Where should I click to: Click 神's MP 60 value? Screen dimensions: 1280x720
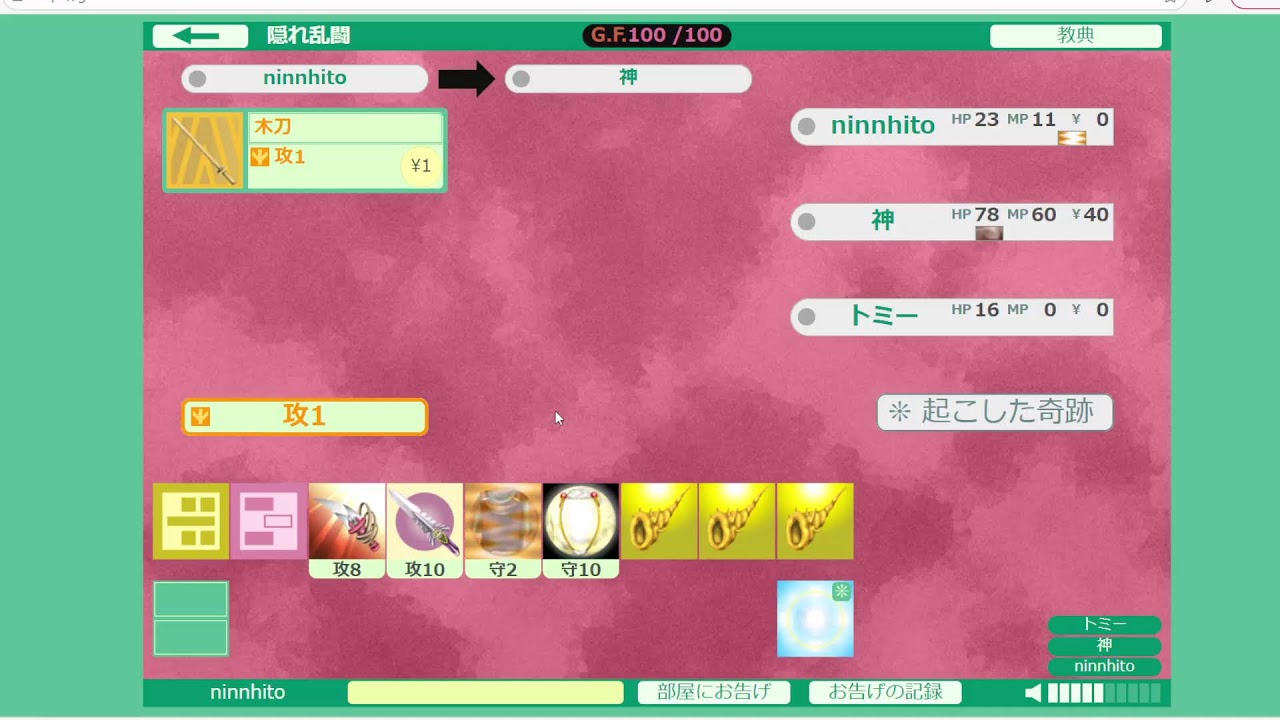[1044, 214]
